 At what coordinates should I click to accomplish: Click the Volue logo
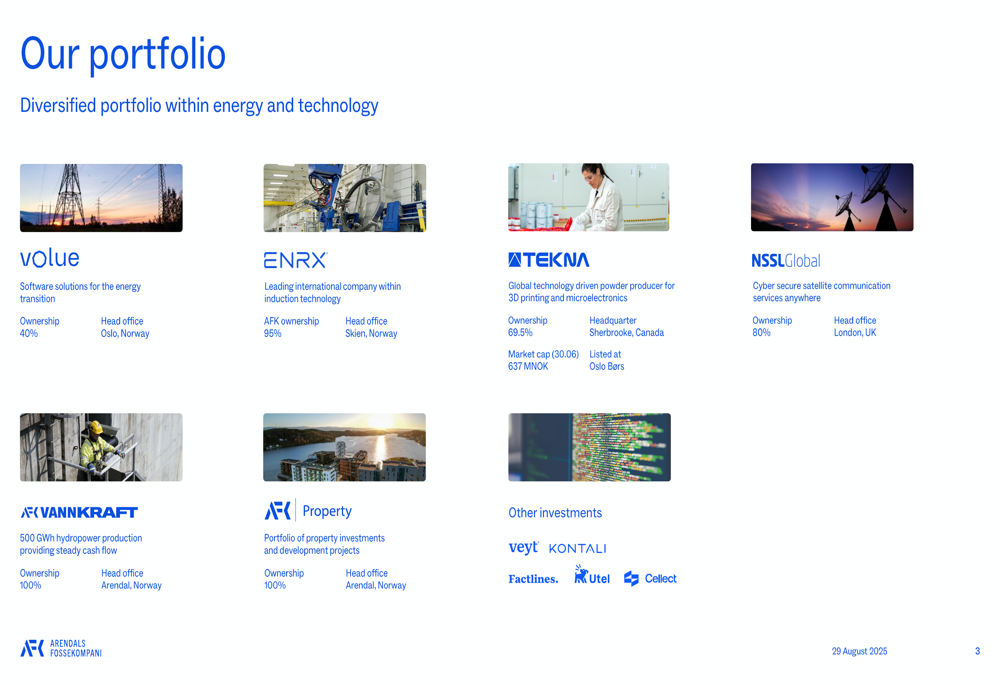point(50,258)
